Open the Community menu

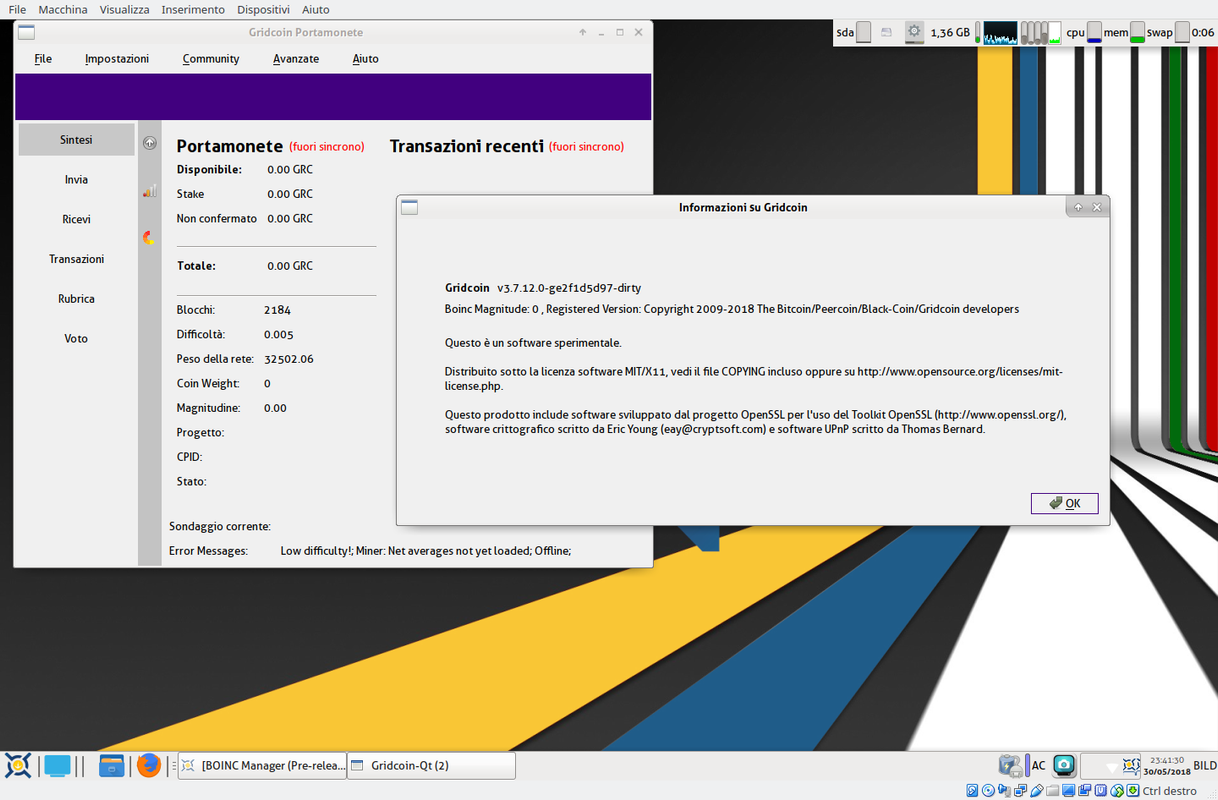[211, 59]
